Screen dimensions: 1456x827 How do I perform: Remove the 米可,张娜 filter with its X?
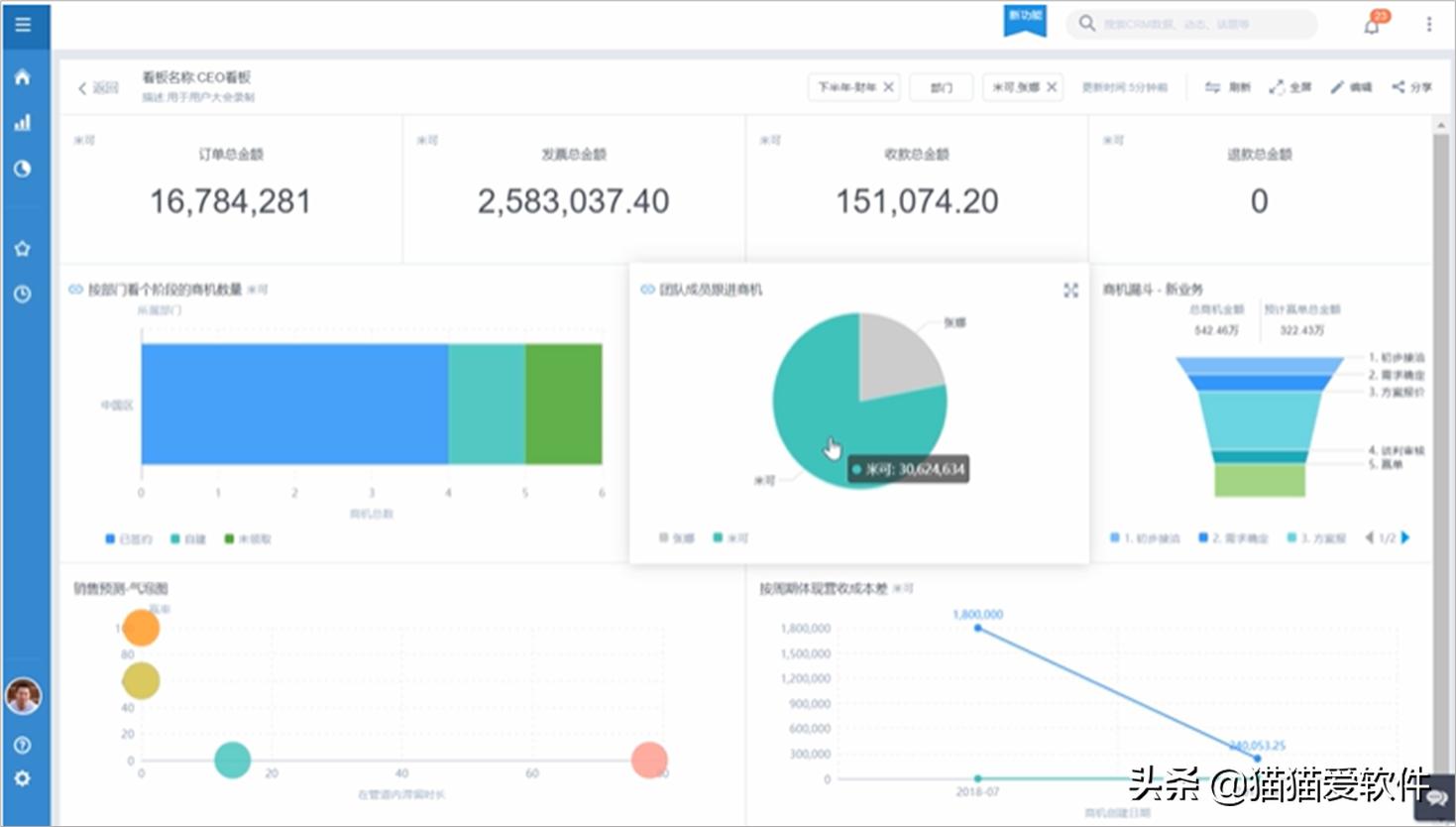click(x=1052, y=87)
